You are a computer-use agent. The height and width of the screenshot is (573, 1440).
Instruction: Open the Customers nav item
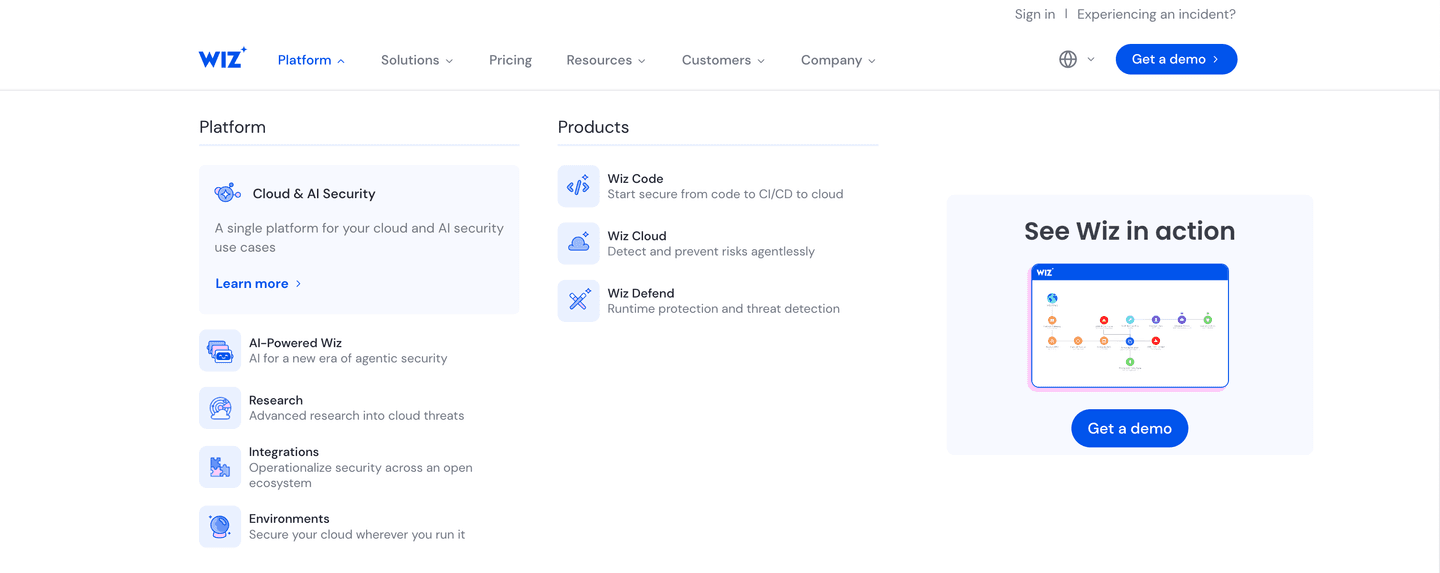coord(716,60)
